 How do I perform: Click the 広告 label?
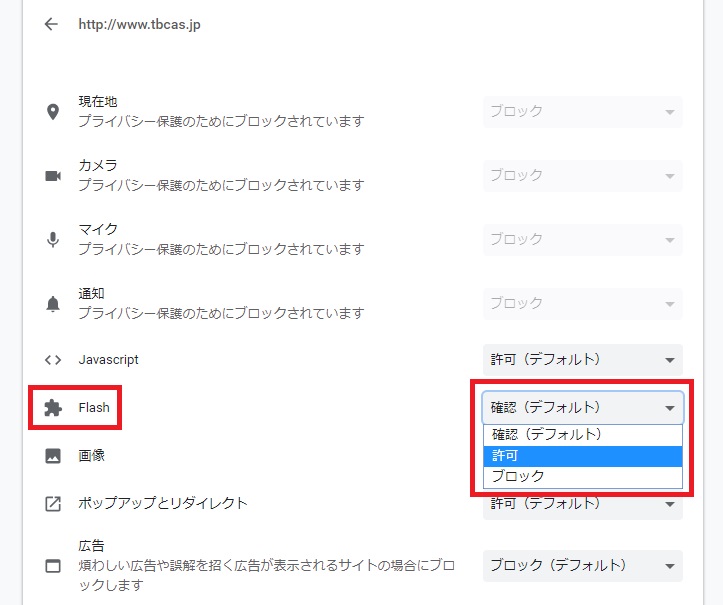click(91, 546)
